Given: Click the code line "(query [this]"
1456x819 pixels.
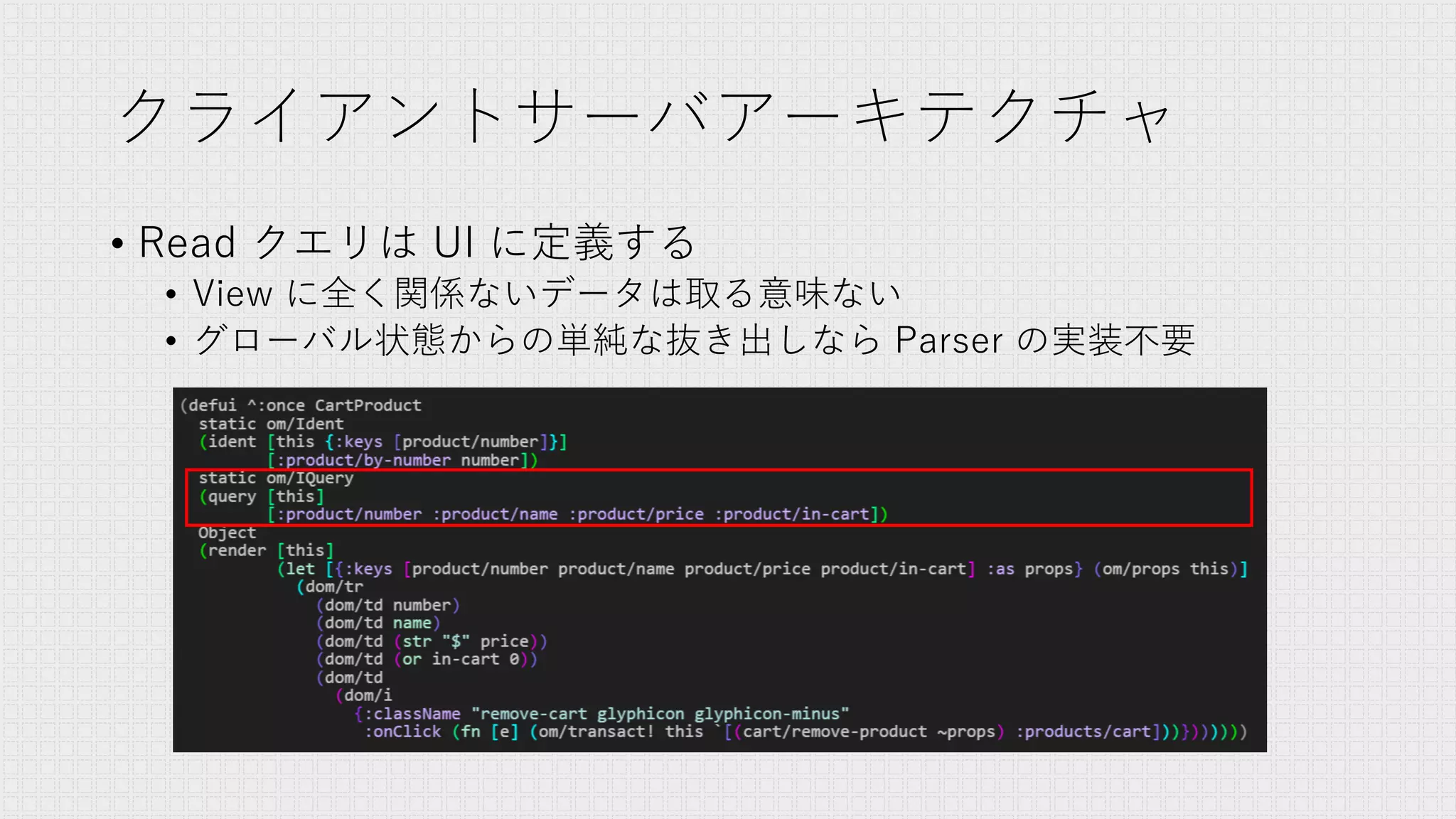Looking at the screenshot, I should pyautogui.click(x=262, y=496).
